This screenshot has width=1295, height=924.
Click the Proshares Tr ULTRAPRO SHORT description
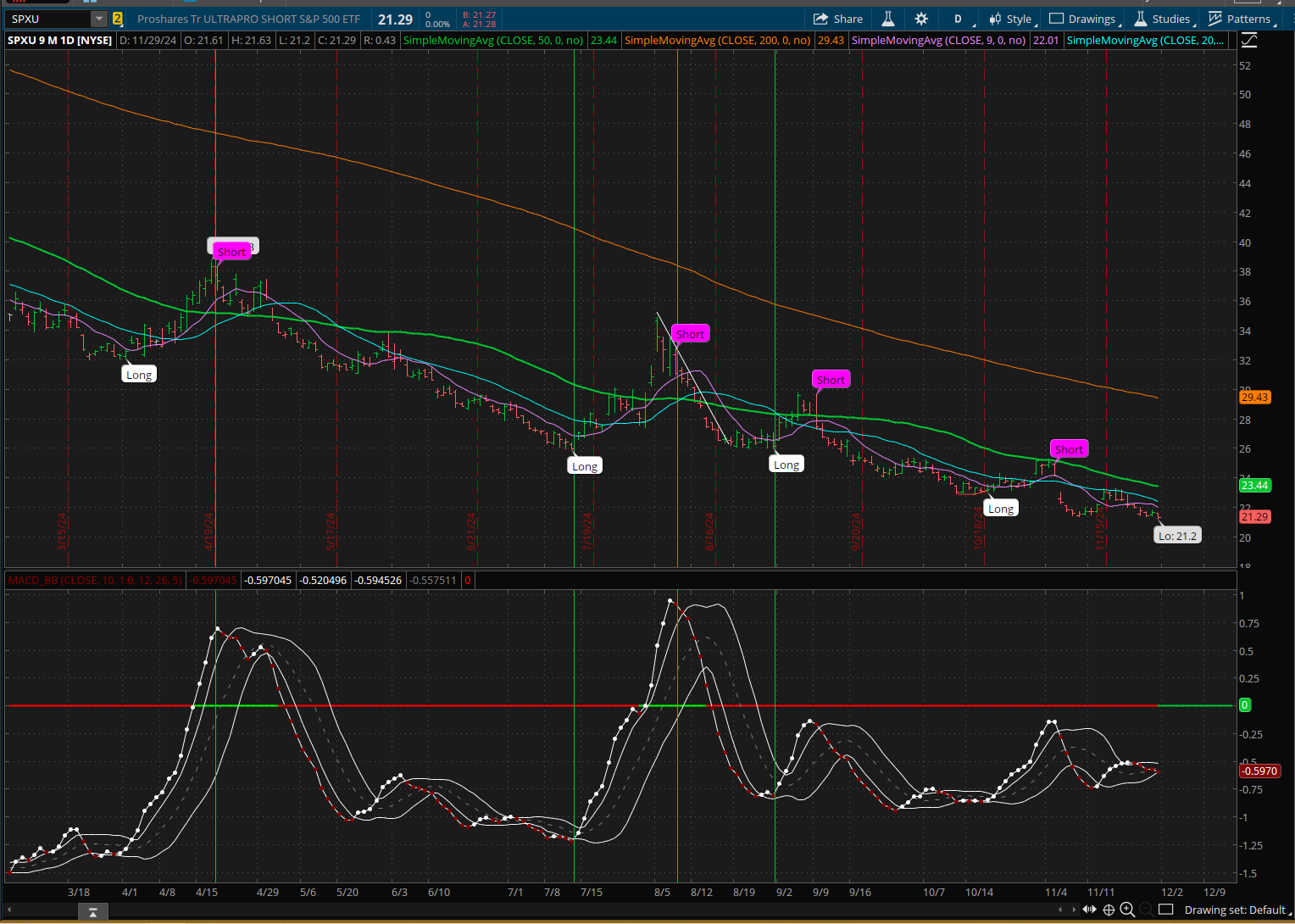tap(248, 19)
